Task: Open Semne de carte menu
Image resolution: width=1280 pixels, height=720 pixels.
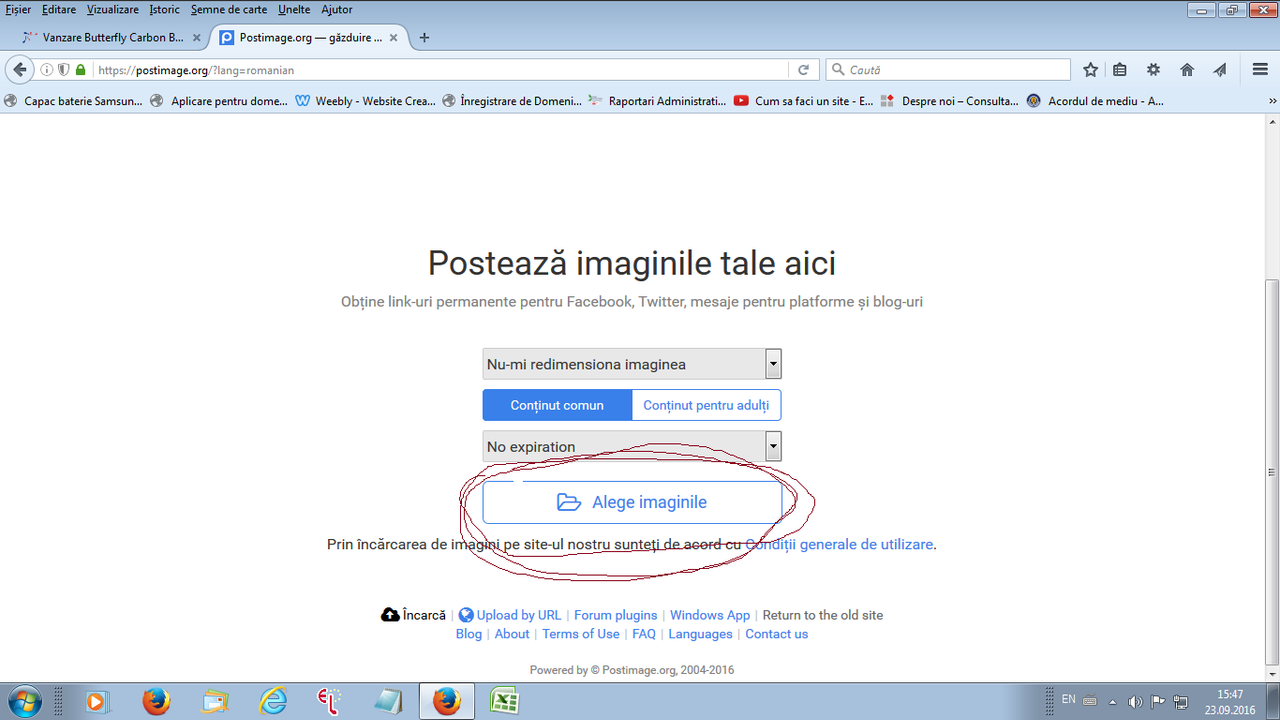Action: pos(229,9)
